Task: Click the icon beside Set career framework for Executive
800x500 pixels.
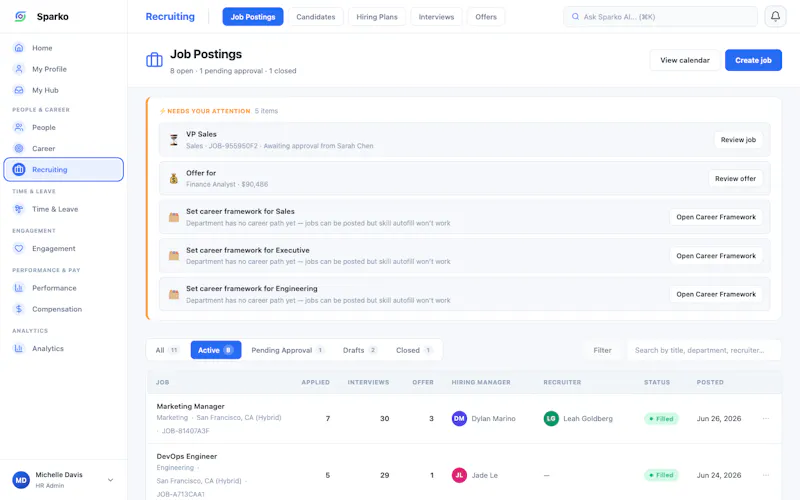Action: (174, 256)
